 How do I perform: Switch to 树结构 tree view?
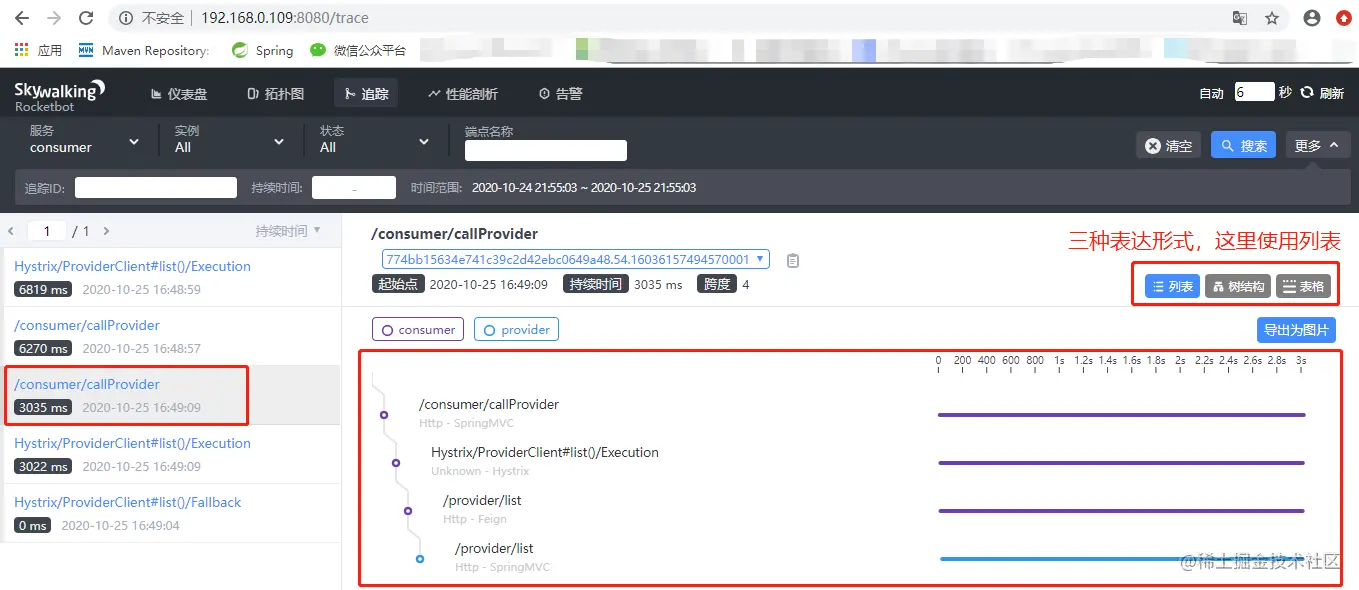coord(1238,287)
